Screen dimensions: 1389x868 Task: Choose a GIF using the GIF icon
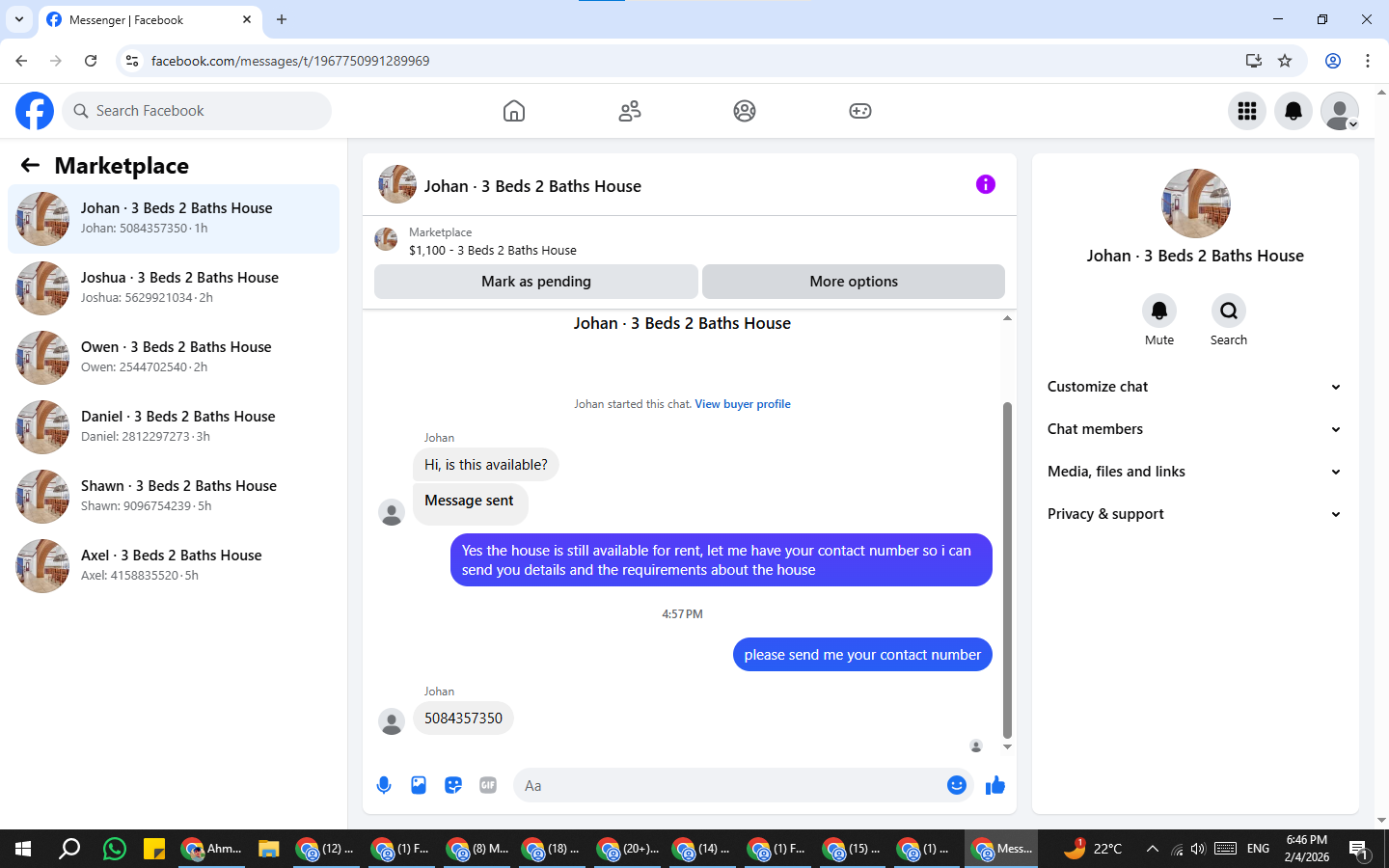[488, 785]
